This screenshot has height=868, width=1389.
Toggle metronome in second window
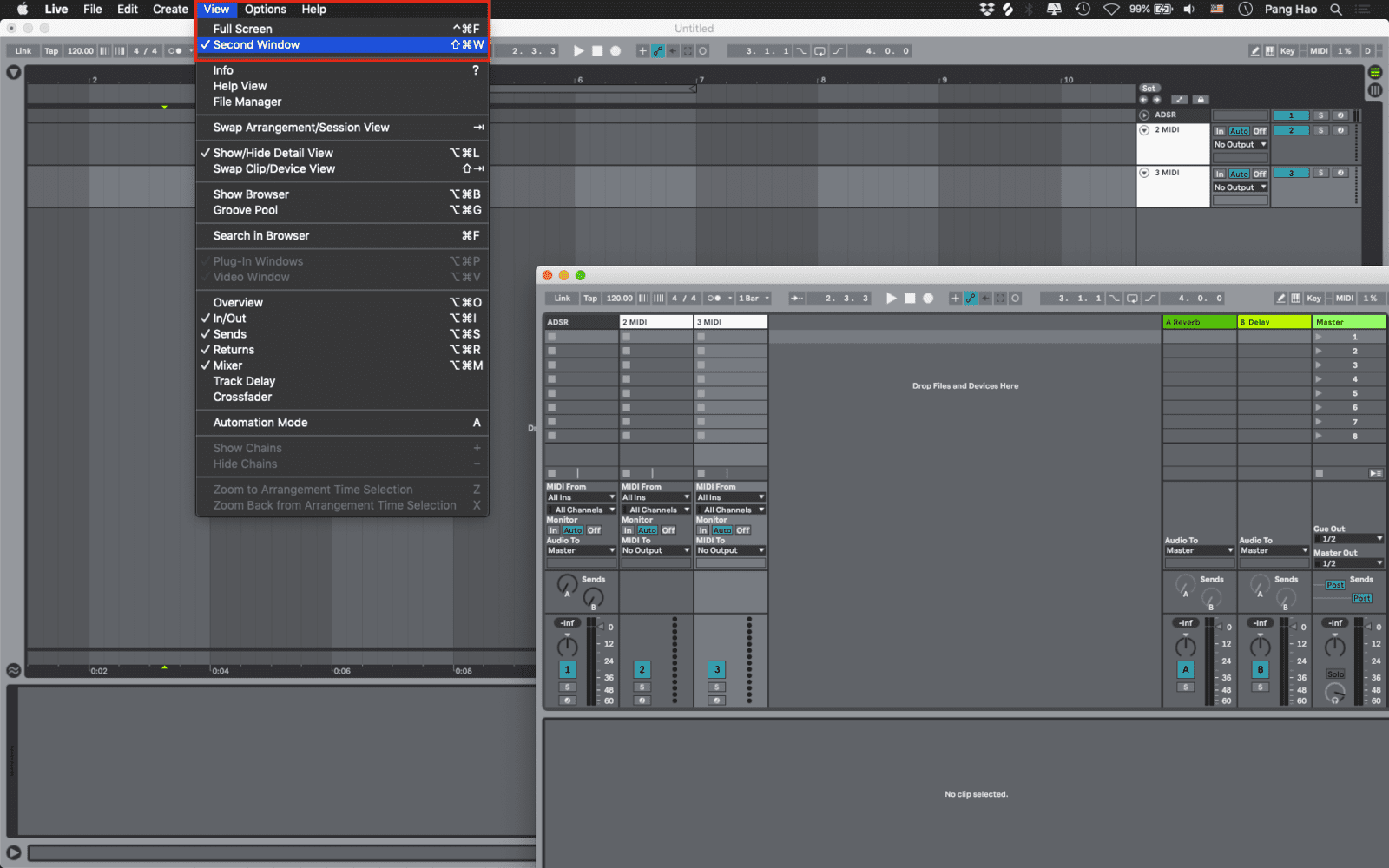(714, 298)
